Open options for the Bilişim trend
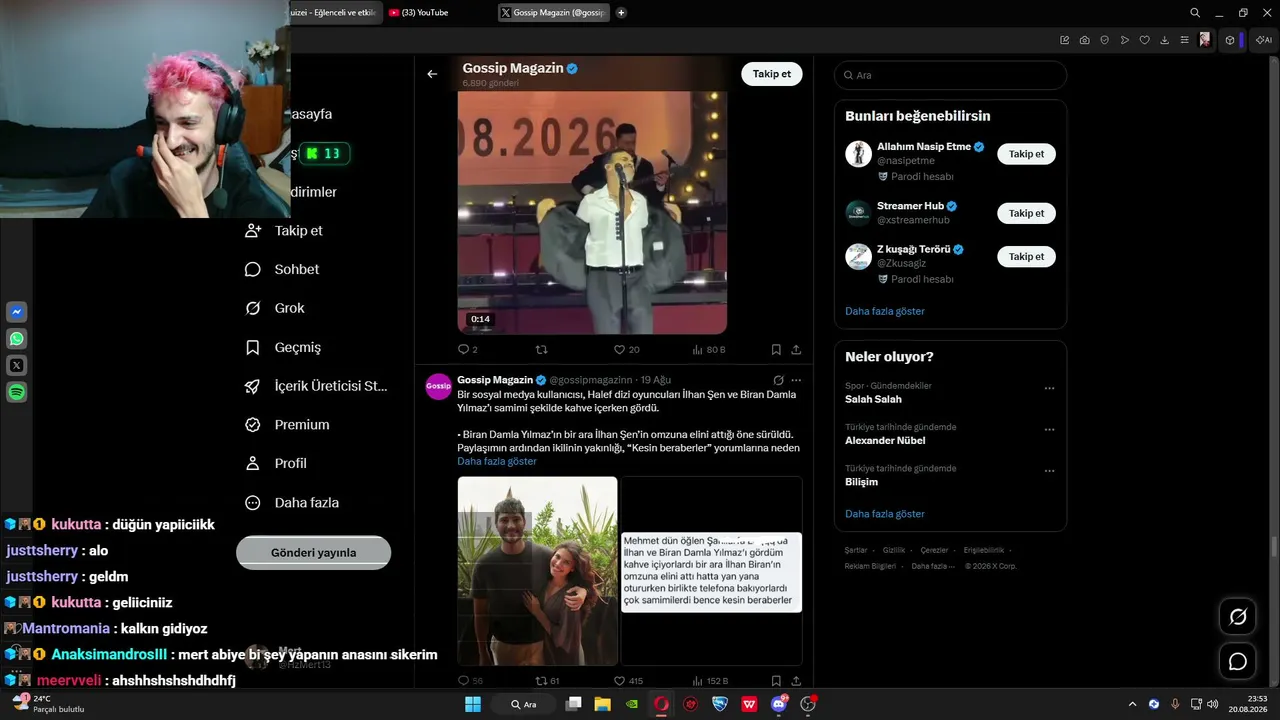This screenshot has width=1280, height=720. tap(1049, 471)
